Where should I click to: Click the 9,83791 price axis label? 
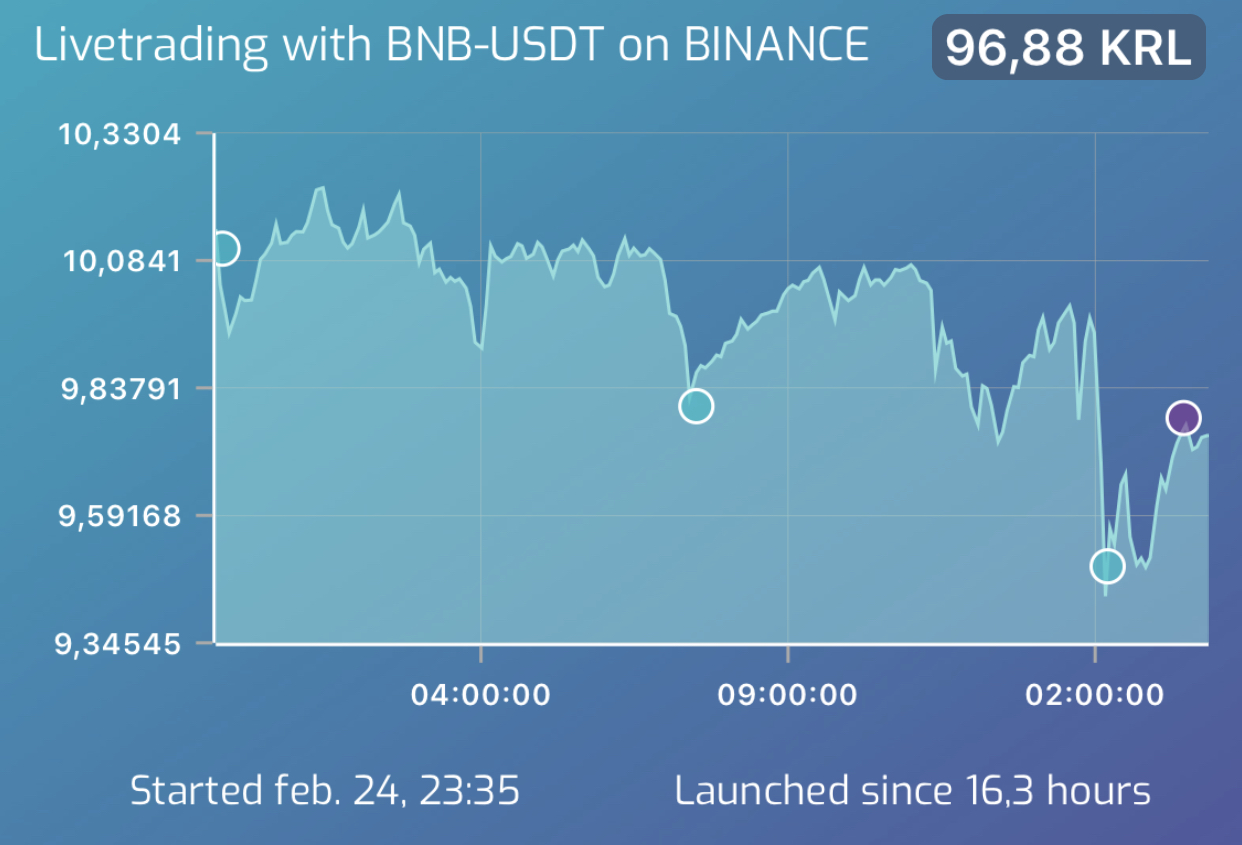coord(122,388)
